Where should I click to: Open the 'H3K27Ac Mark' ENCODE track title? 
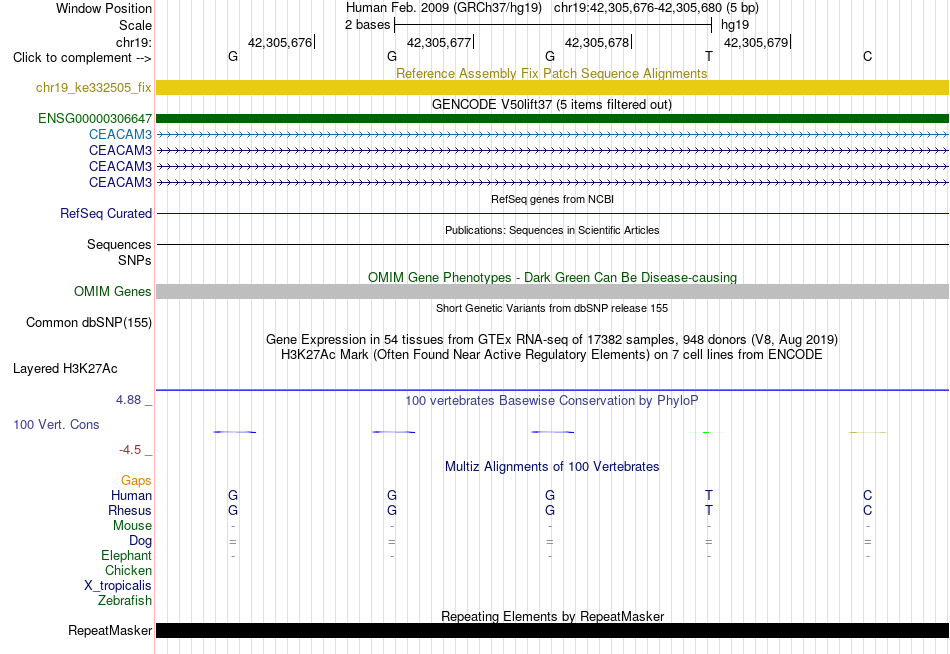[x=552, y=355]
